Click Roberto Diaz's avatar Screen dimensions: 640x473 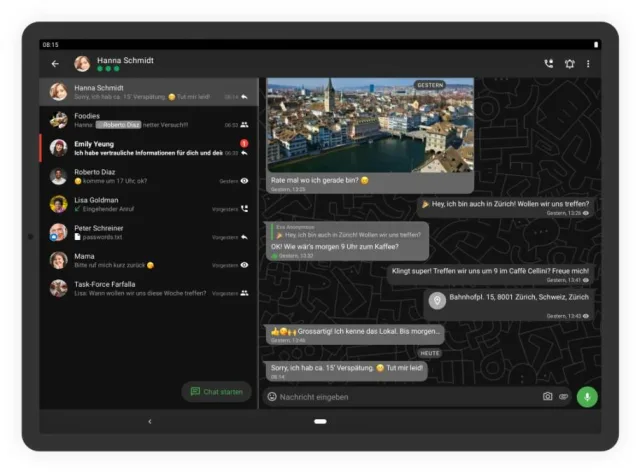pyautogui.click(x=58, y=176)
